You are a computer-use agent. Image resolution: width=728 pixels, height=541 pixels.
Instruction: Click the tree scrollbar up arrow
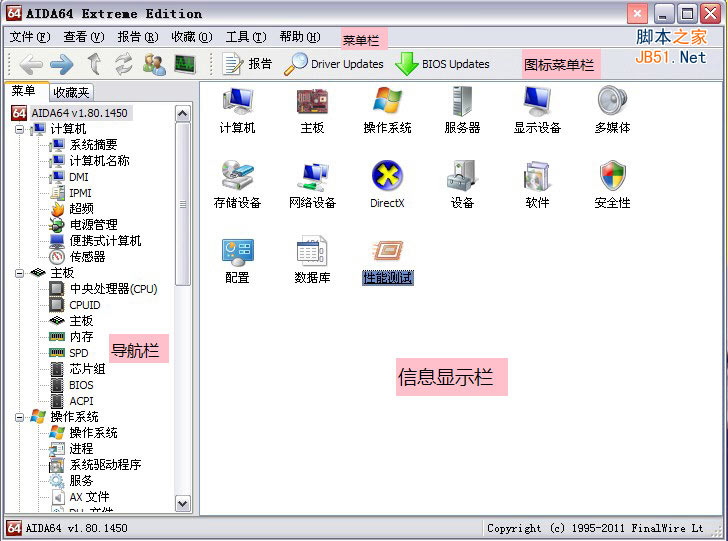click(183, 113)
